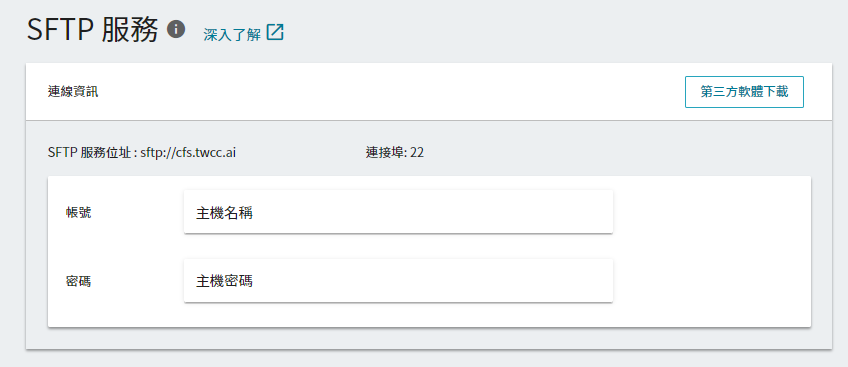848x367 pixels.
Task: Focus the 主機名稱 account field
Action: tap(398, 211)
